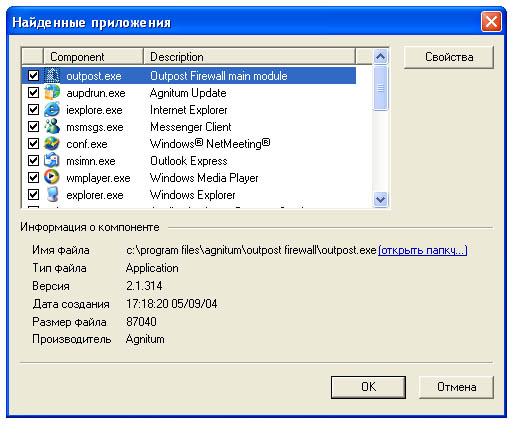Select the Internet Explorer icon
This screenshot has height=428, width=515.
52,109
